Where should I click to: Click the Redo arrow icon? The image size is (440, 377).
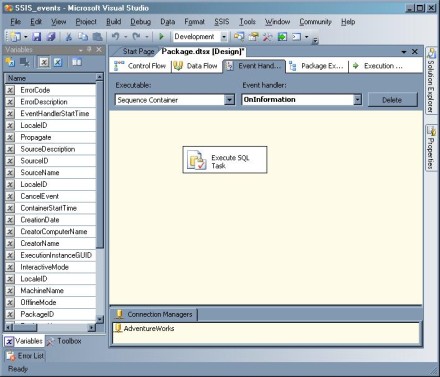tap(136, 36)
